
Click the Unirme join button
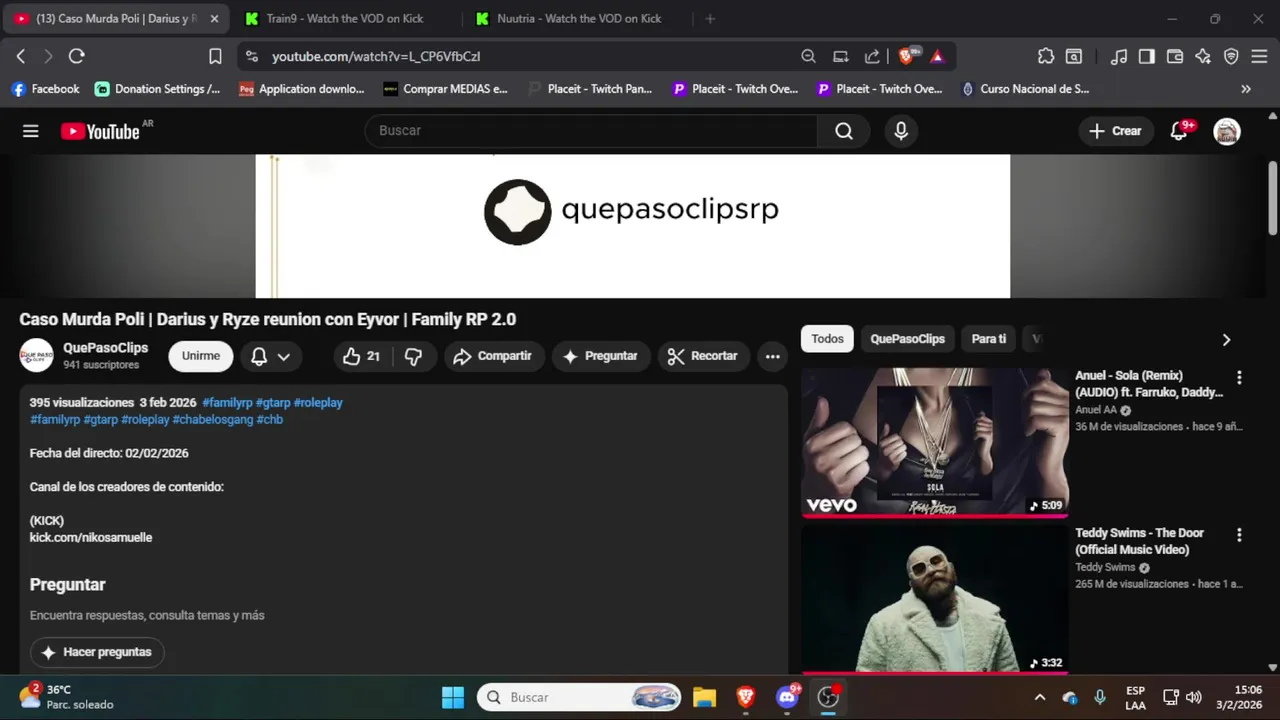point(201,356)
